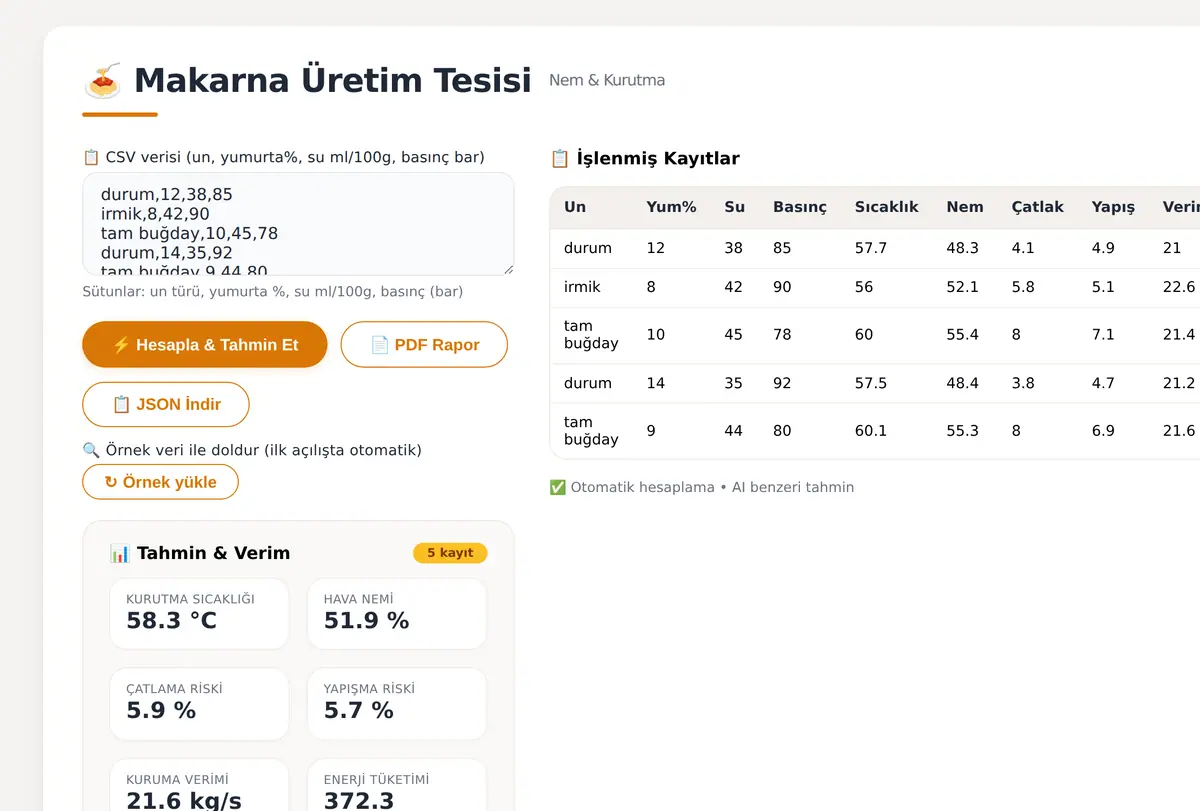Click the Nem & Kurutma subtitle
The width and height of the screenshot is (1200, 811).
(x=607, y=80)
